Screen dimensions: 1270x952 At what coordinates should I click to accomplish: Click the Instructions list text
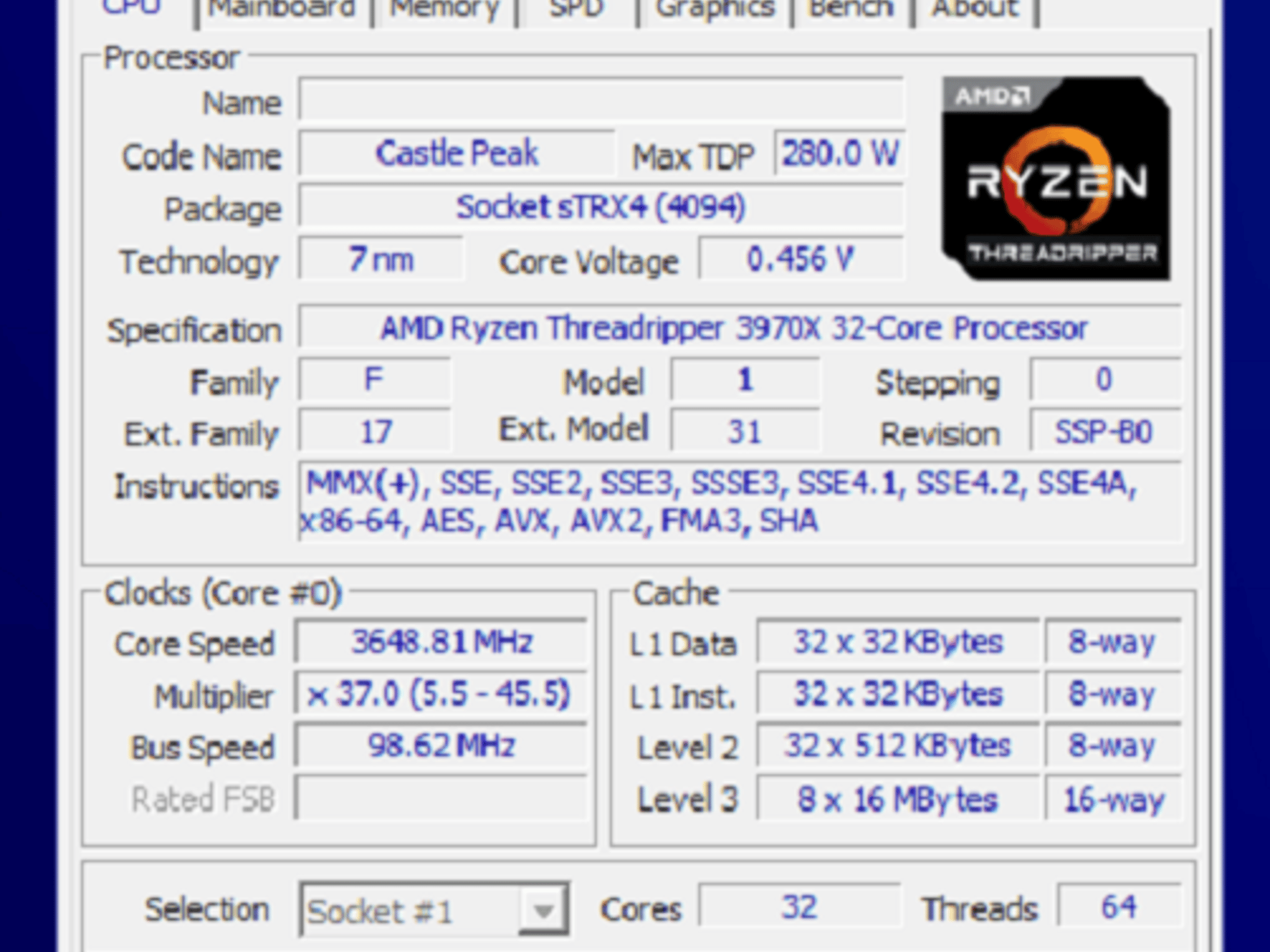739,501
